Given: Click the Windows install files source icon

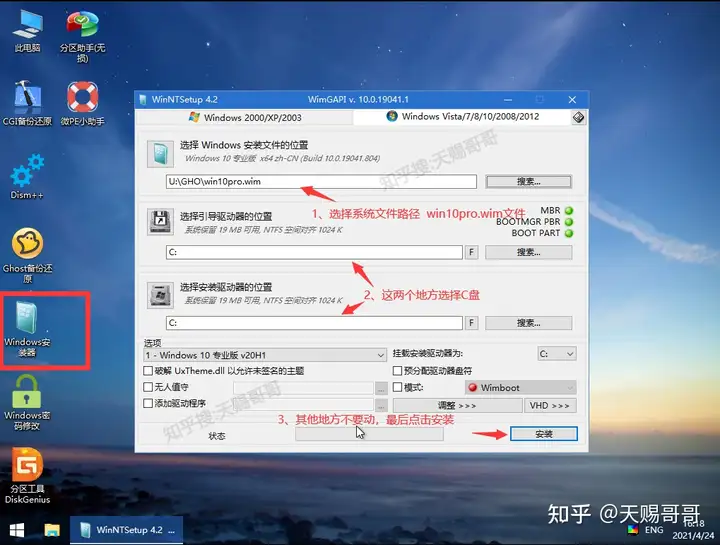Looking at the screenshot, I should [160, 154].
